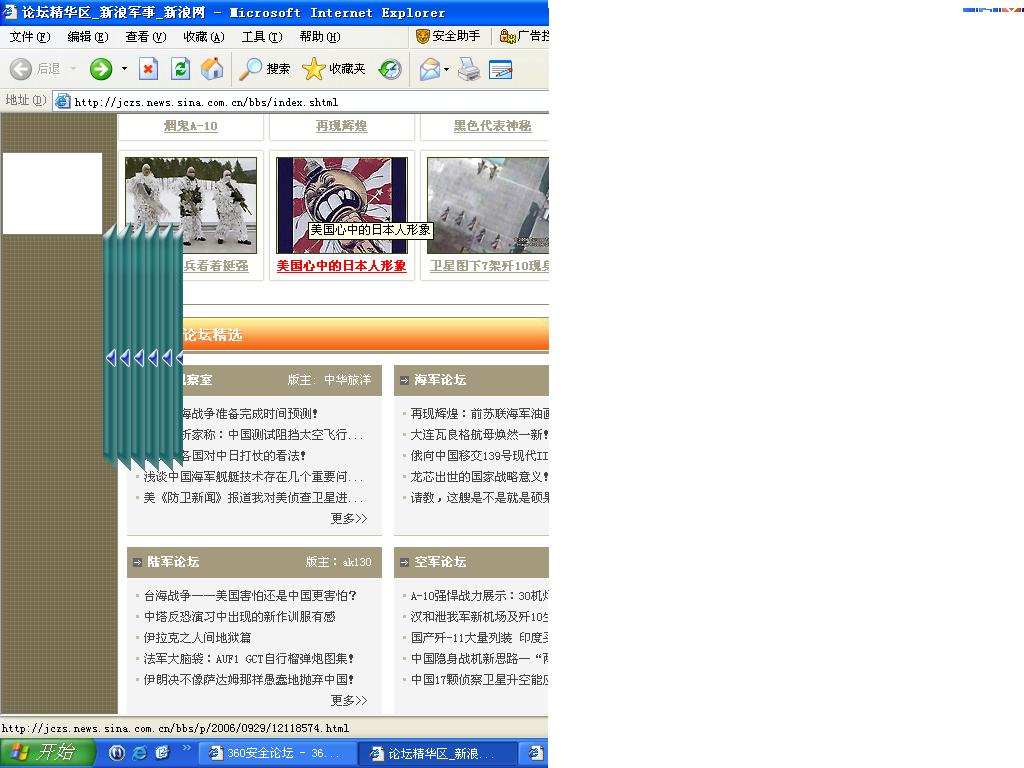Open the History clock icon

[x=390, y=69]
